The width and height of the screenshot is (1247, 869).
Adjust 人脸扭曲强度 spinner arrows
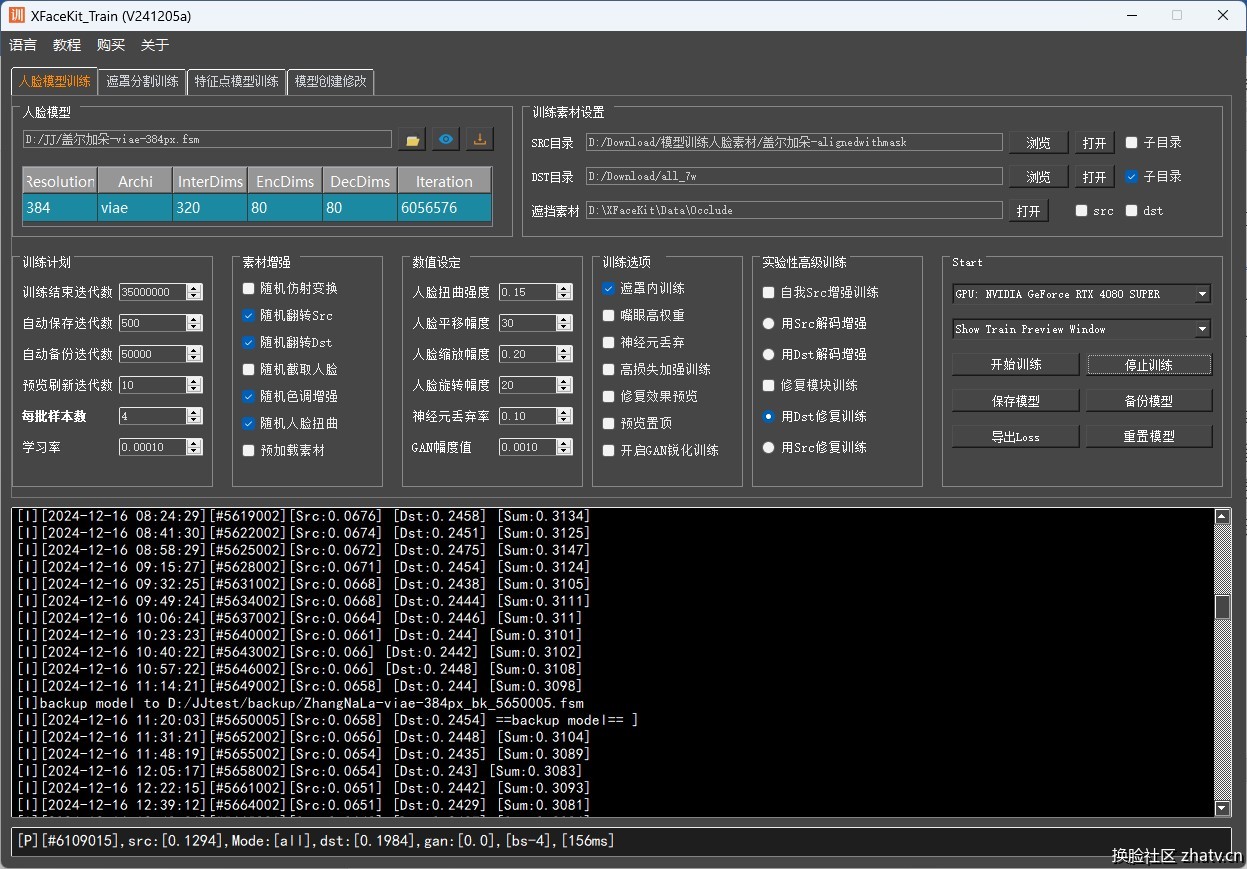click(x=564, y=292)
